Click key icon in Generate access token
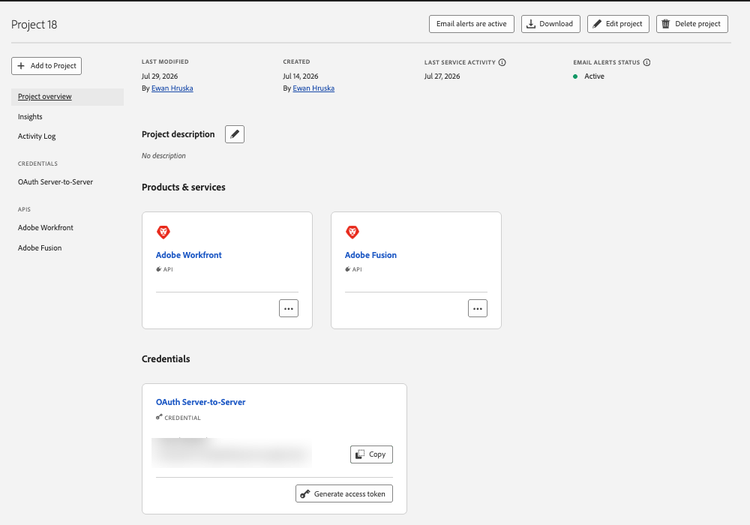This screenshot has width=750, height=525. pyautogui.click(x=305, y=494)
